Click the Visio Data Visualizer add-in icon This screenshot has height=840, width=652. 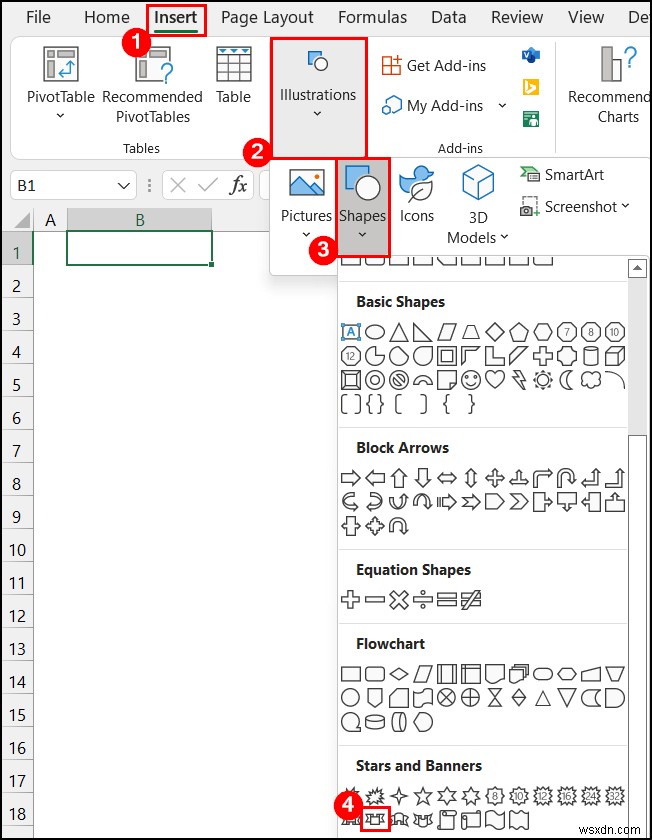(530, 55)
